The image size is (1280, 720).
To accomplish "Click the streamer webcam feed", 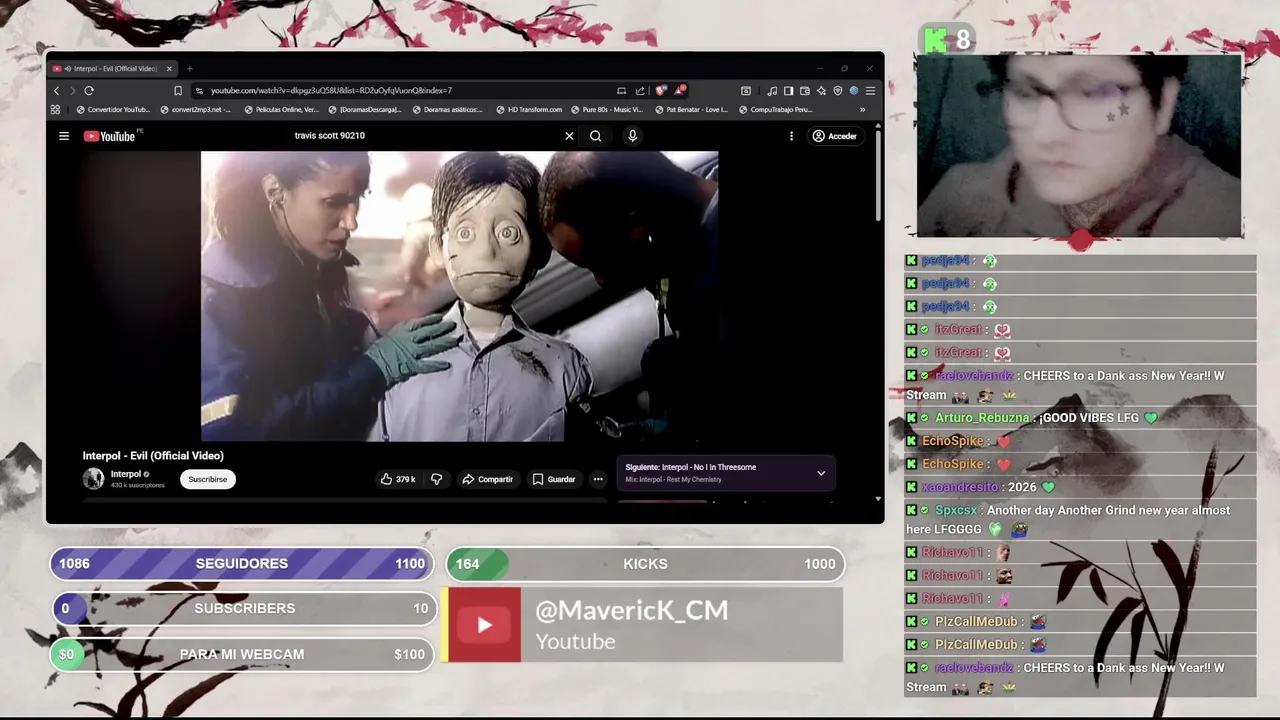I will tap(1080, 146).
